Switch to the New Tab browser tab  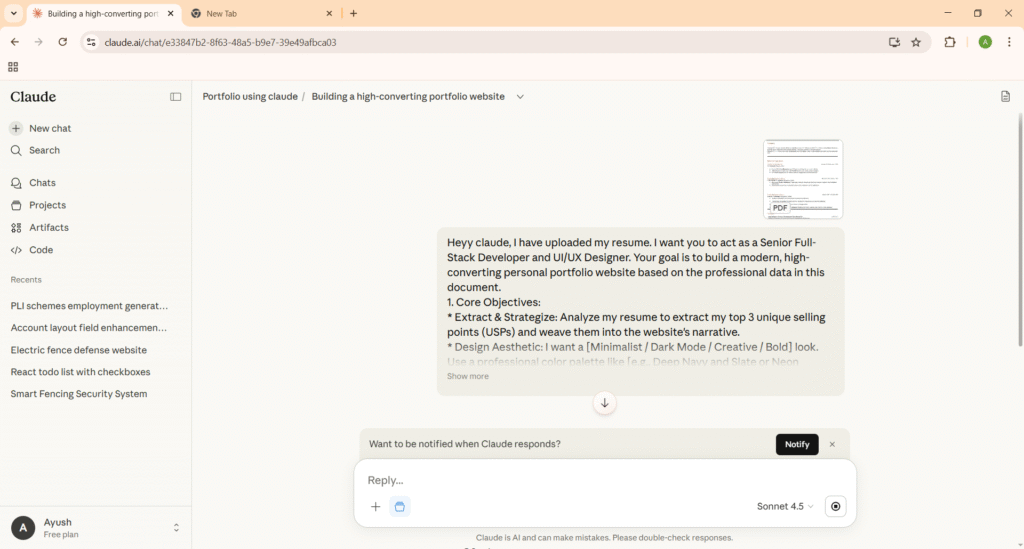(x=258, y=14)
